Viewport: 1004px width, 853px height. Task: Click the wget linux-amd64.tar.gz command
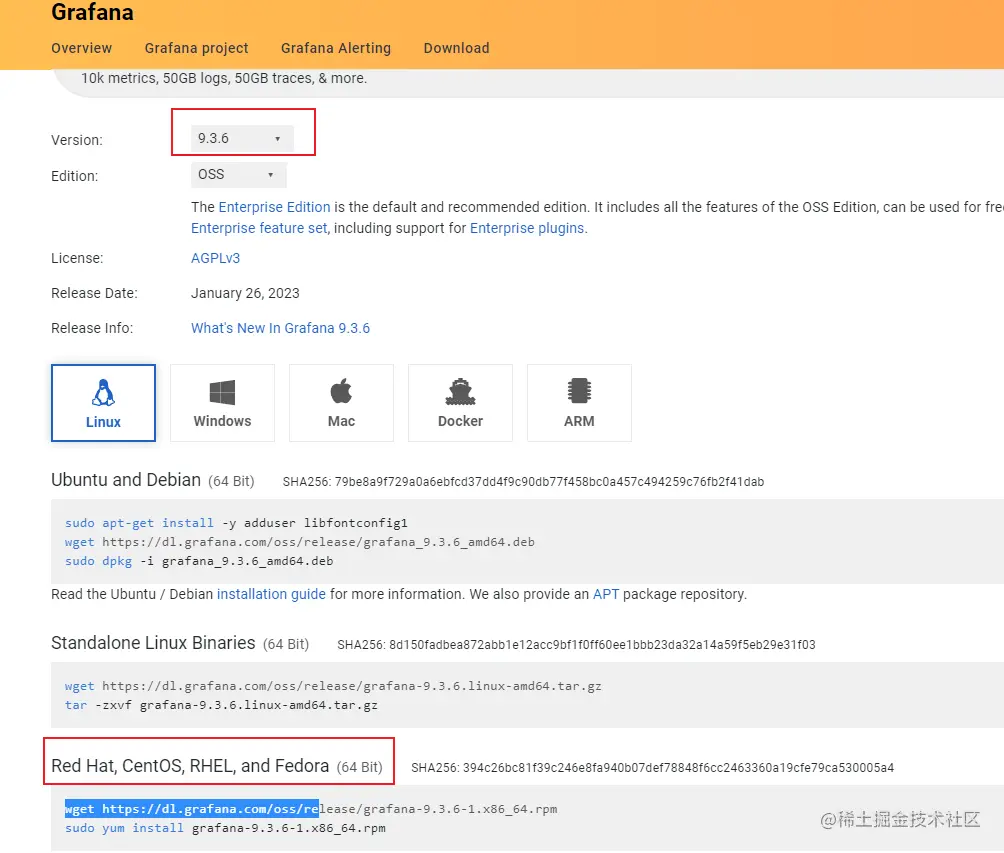333,686
